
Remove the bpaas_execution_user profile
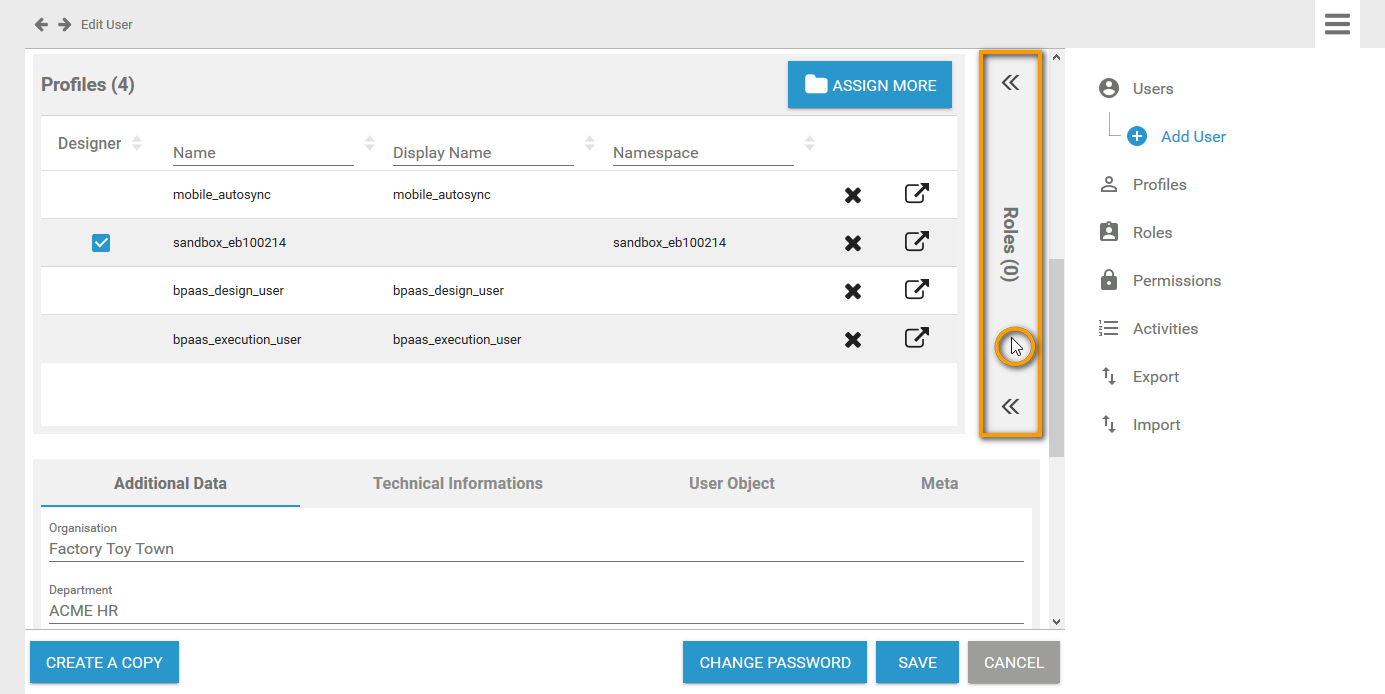point(852,339)
